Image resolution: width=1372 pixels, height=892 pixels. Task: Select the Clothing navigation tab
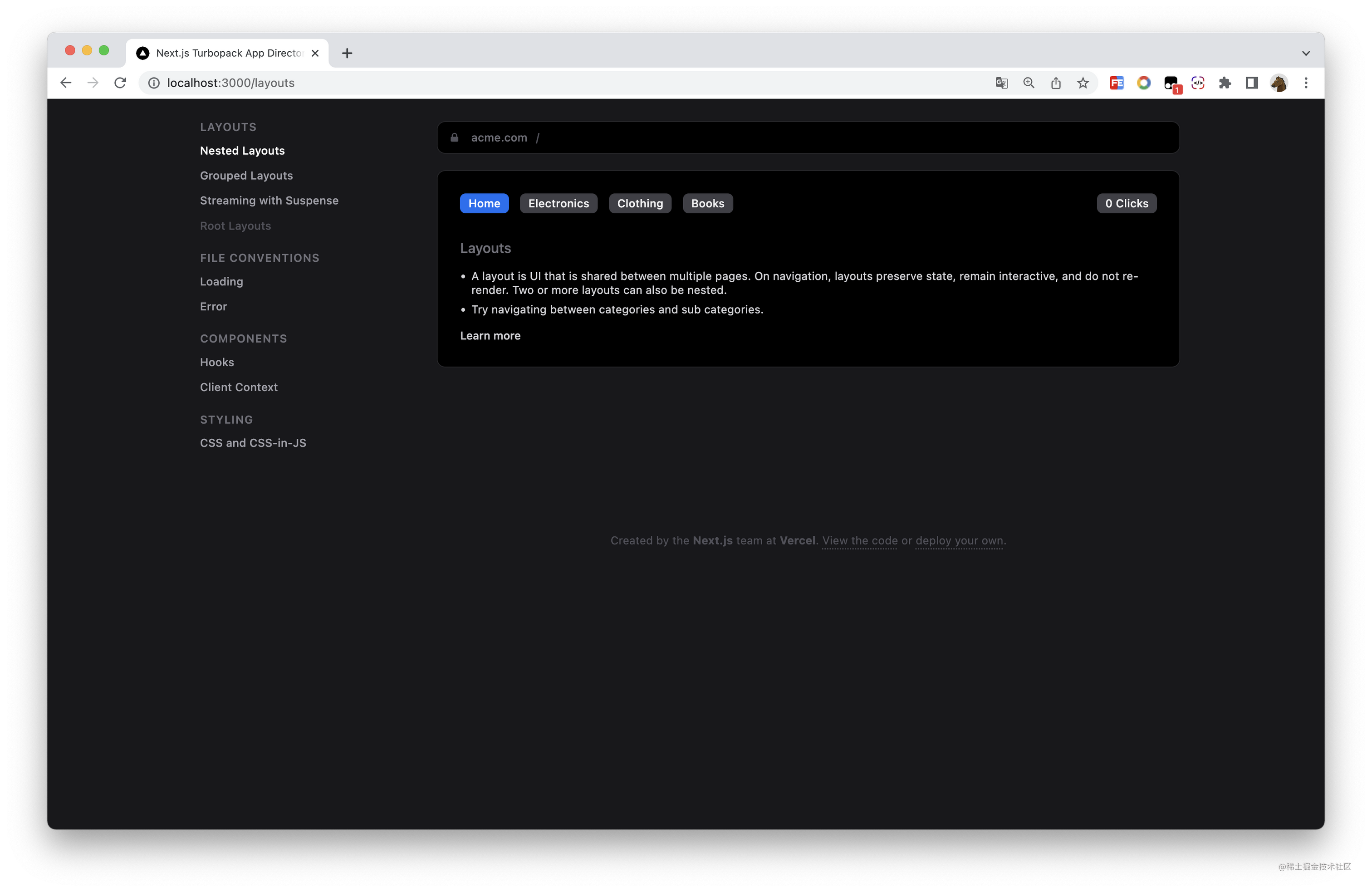[x=639, y=203]
